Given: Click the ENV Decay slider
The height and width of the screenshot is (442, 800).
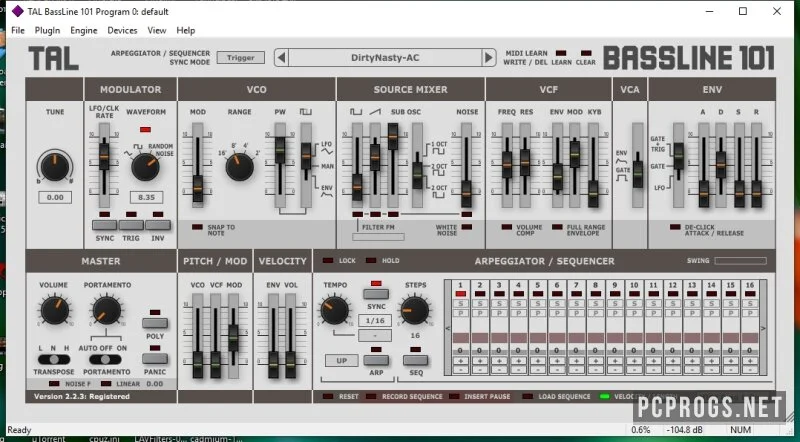Looking at the screenshot, I should [721, 164].
